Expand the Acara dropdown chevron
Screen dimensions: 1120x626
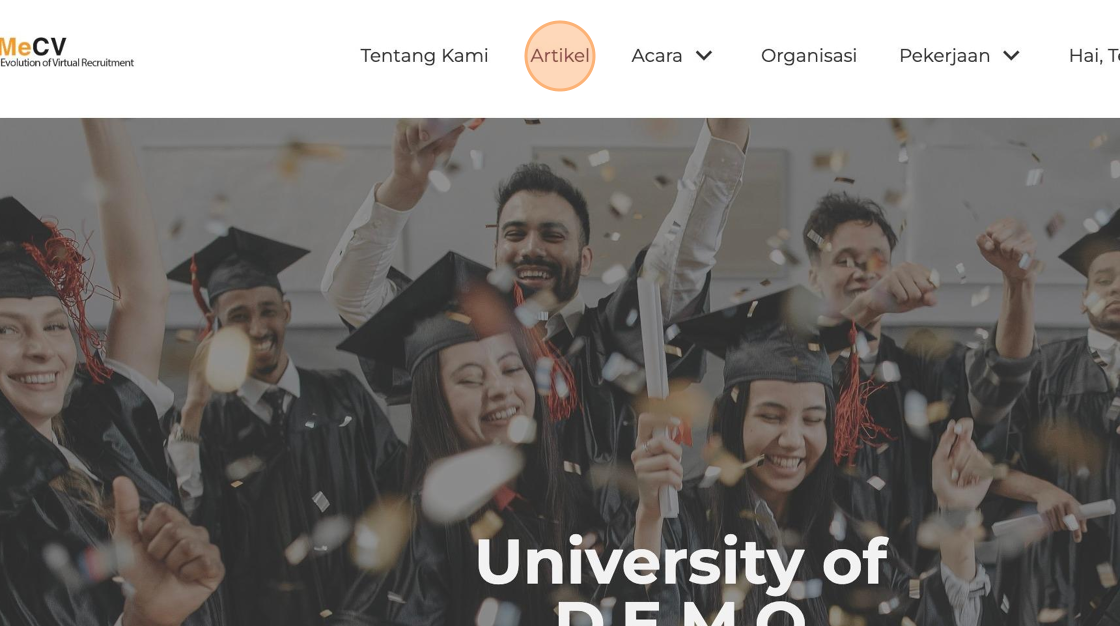[x=704, y=56]
